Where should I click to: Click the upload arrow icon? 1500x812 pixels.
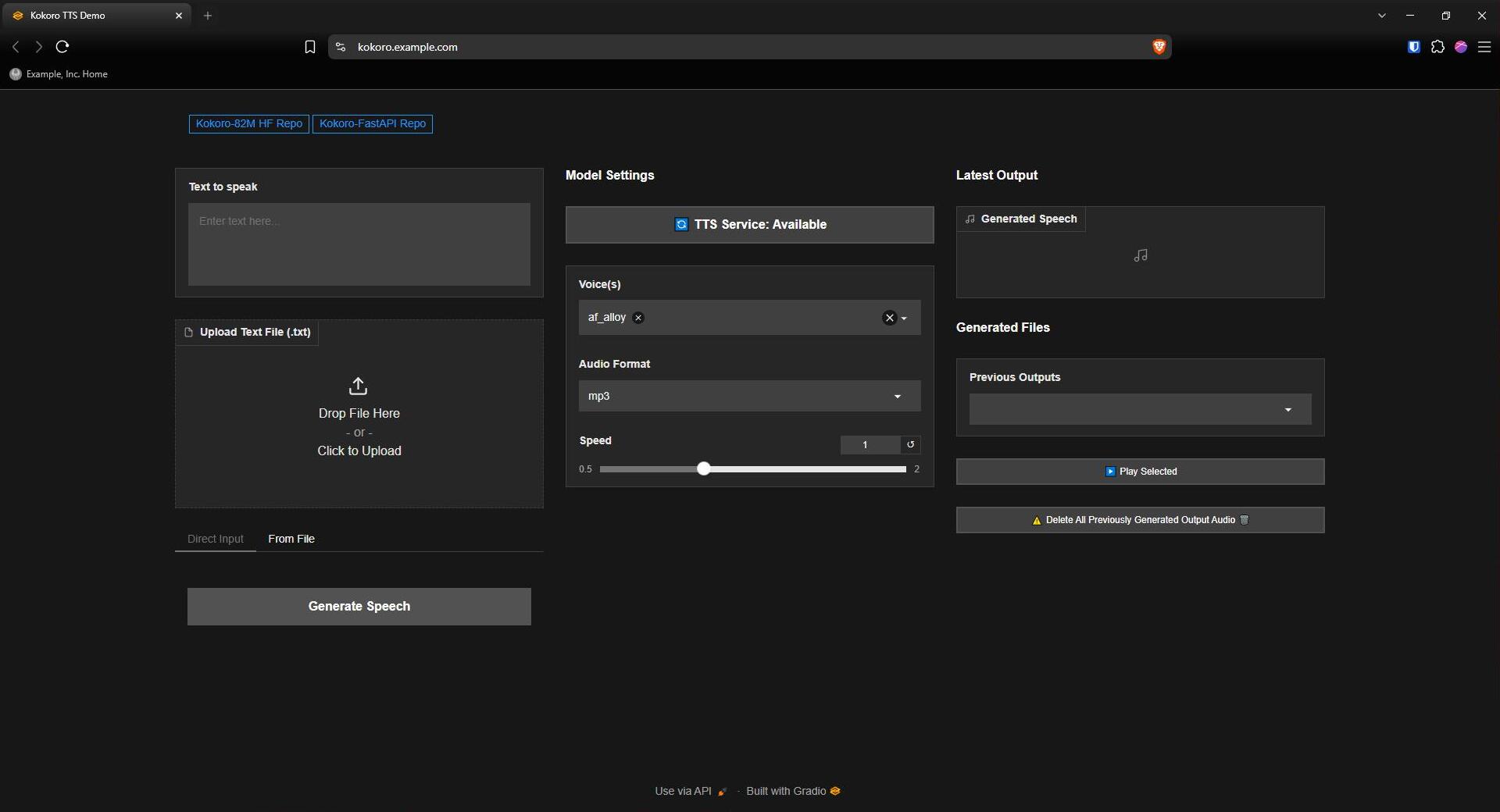click(358, 386)
